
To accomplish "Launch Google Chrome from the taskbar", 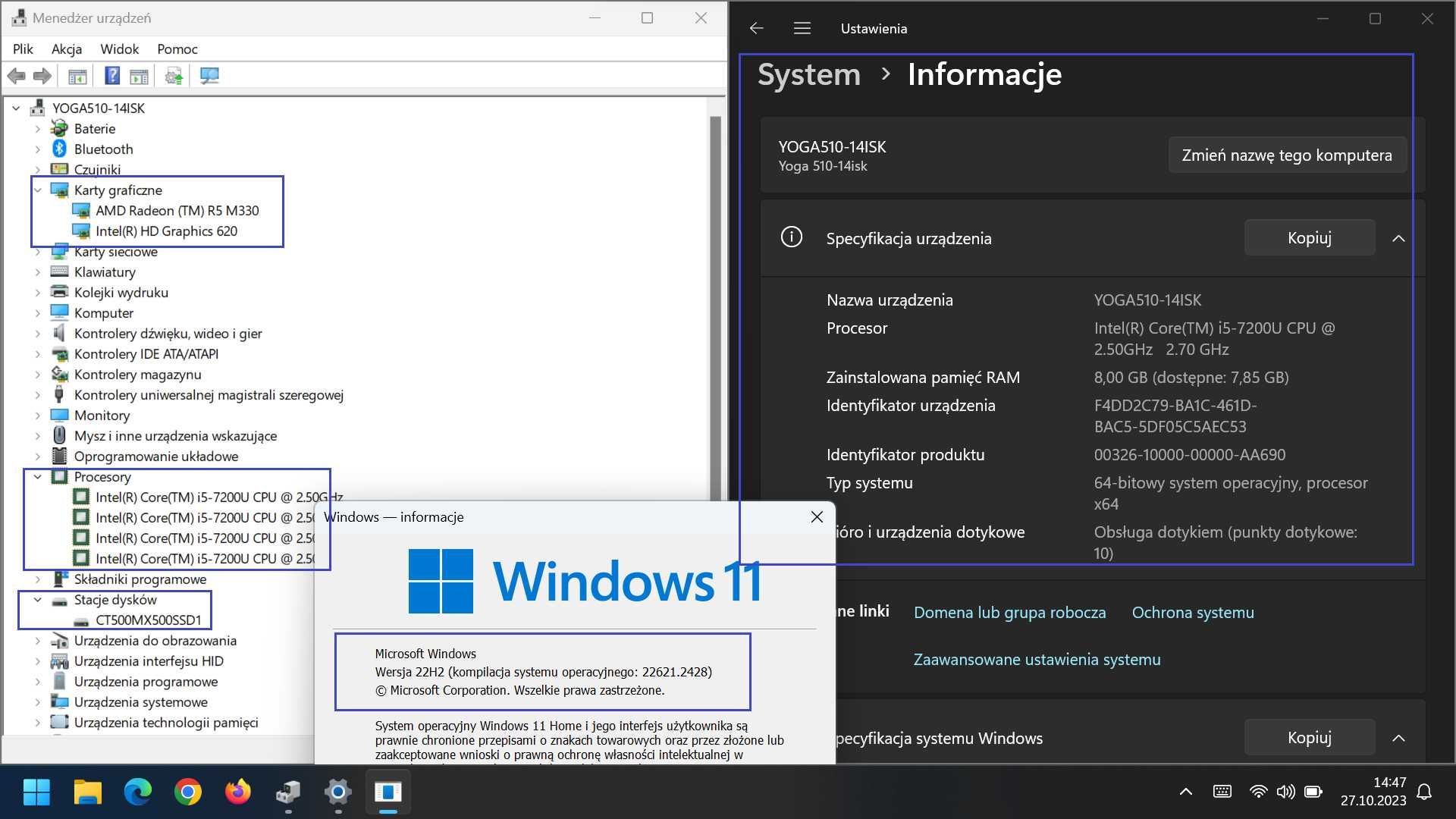I will [187, 792].
